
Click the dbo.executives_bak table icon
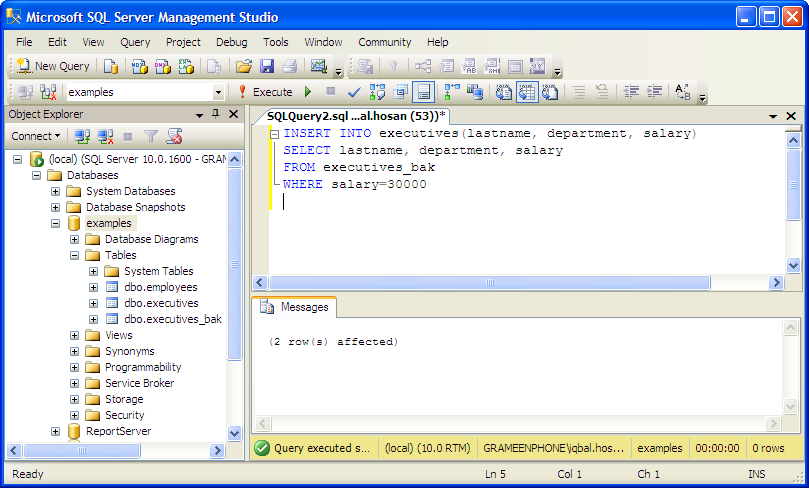[x=112, y=319]
